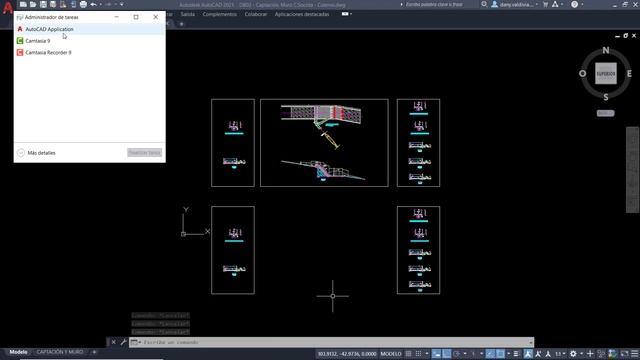This screenshot has height=360, width=640.
Task: Click the workspace switching gear icon
Action: click(573, 353)
